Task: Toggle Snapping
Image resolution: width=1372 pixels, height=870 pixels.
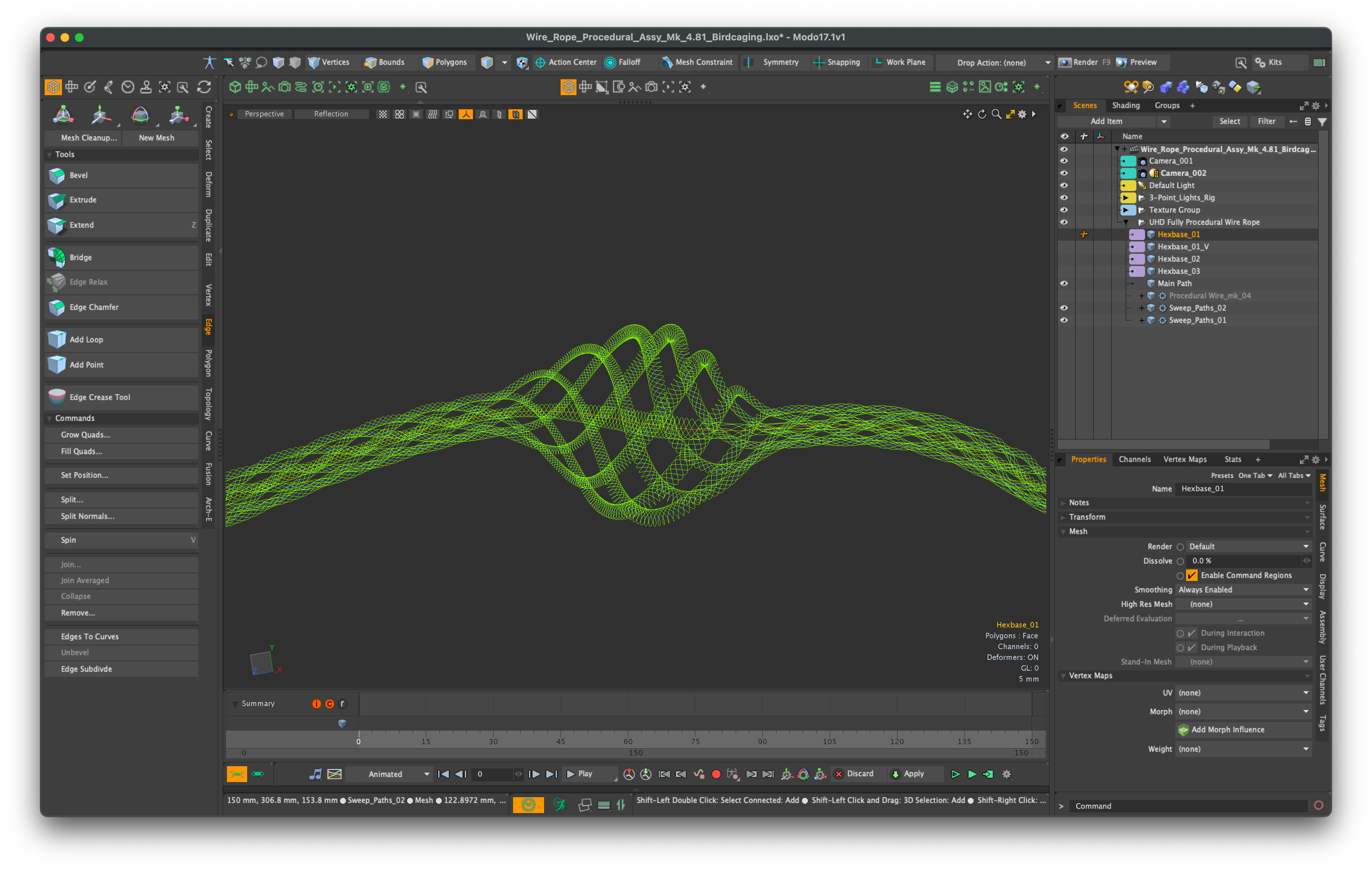Action: tap(836, 62)
